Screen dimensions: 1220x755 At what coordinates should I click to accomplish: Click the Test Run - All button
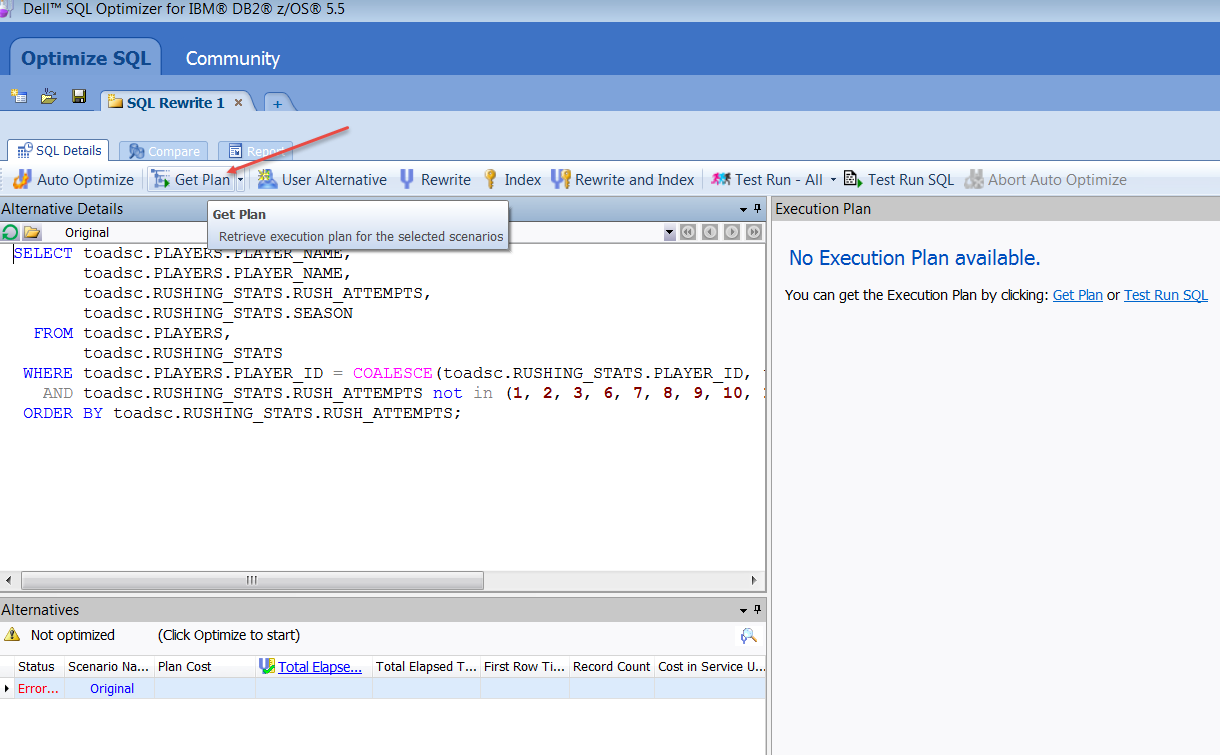tap(767, 180)
